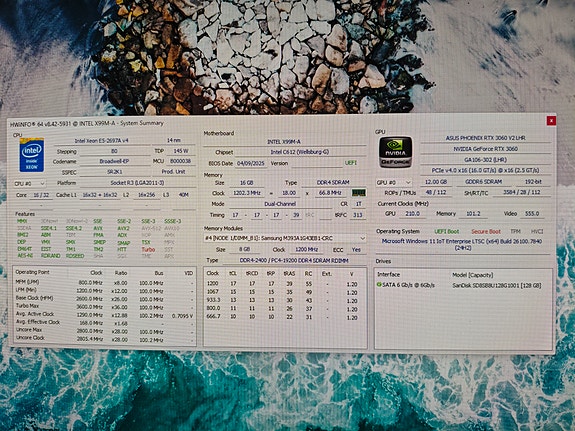Click the L3 cache value 40M

pyautogui.click(x=183, y=195)
